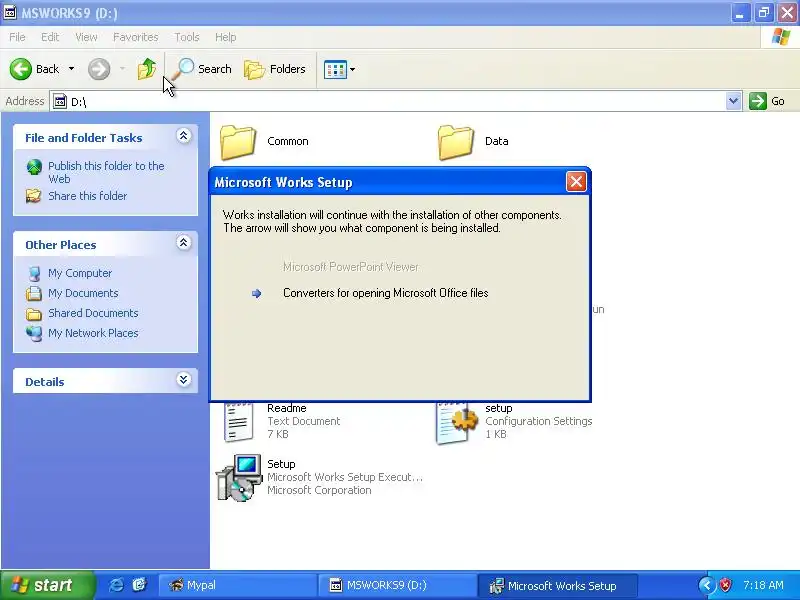Open the Favorites menu
The width and height of the screenshot is (800, 600).
[x=136, y=37]
